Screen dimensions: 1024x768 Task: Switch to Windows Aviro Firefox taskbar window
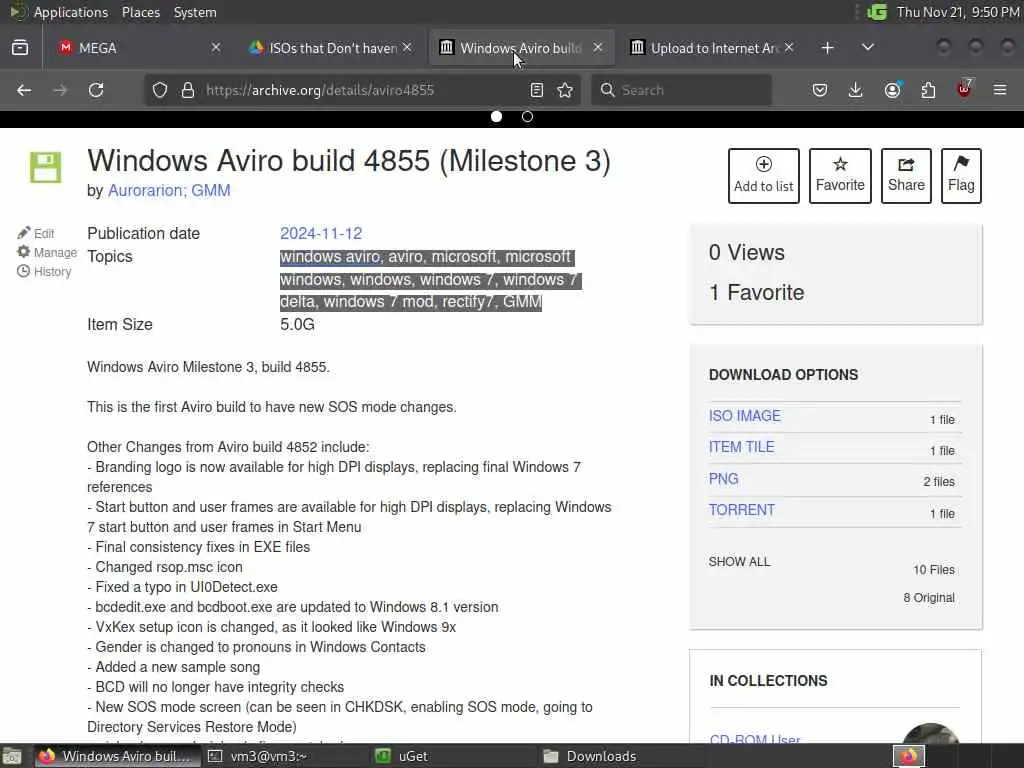[118, 756]
